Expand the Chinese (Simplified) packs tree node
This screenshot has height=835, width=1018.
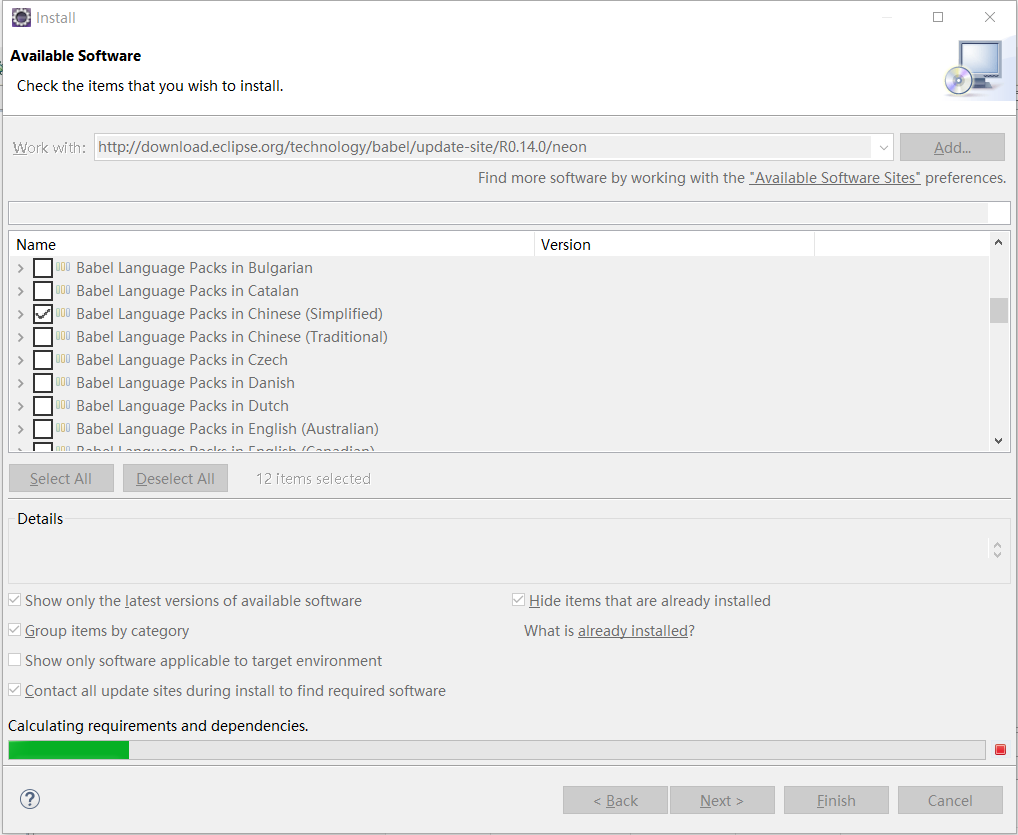(21, 314)
